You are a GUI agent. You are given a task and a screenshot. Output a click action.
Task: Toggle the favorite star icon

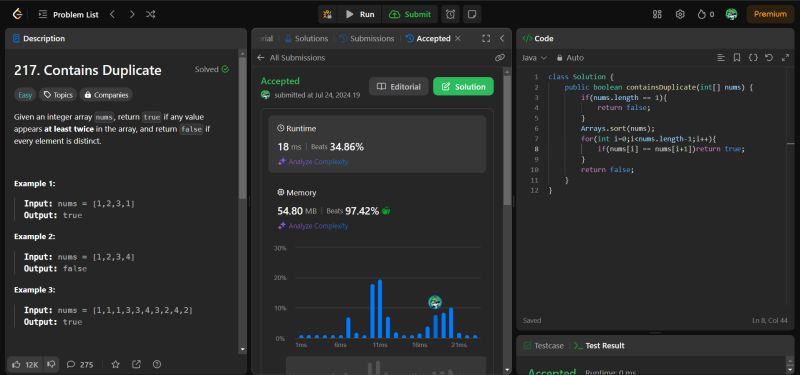click(115, 364)
